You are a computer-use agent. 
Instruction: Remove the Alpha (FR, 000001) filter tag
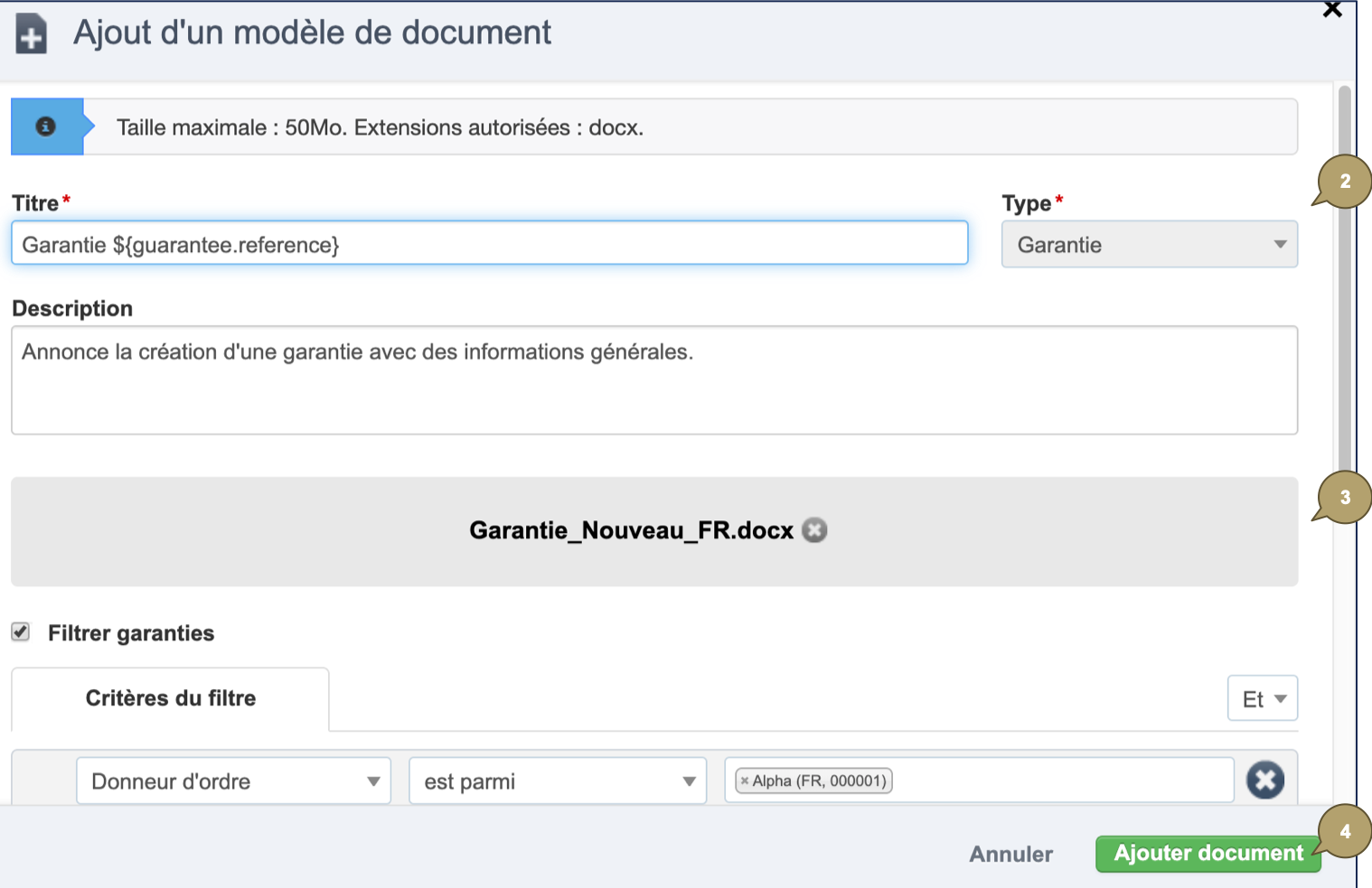coord(744,781)
